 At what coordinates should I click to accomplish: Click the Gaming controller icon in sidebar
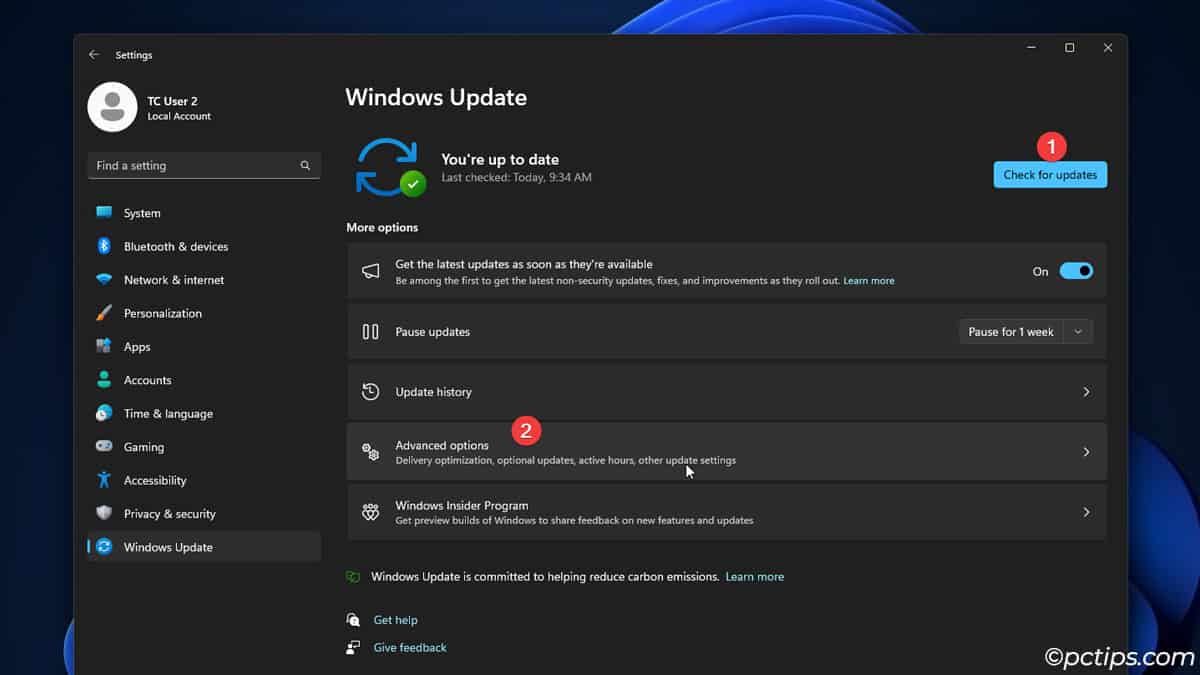[104, 447]
